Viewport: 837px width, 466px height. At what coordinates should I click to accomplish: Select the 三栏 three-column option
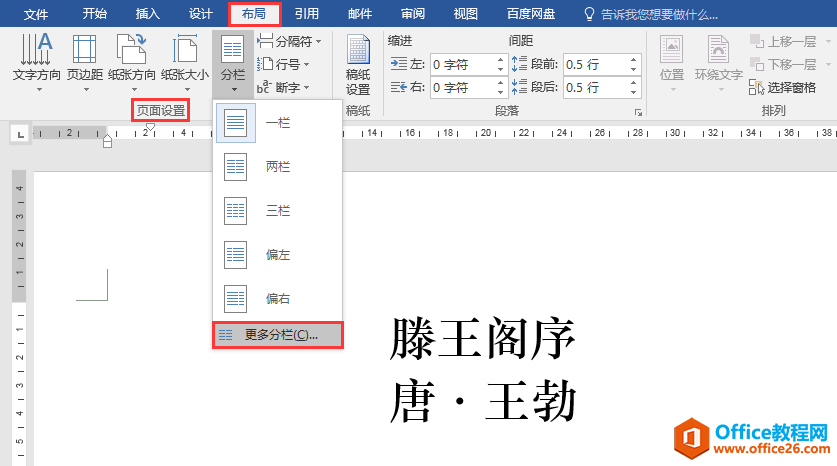[278, 211]
